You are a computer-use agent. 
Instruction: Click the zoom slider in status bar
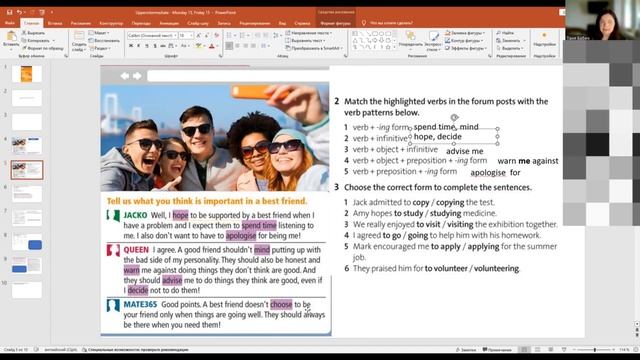click(594, 350)
